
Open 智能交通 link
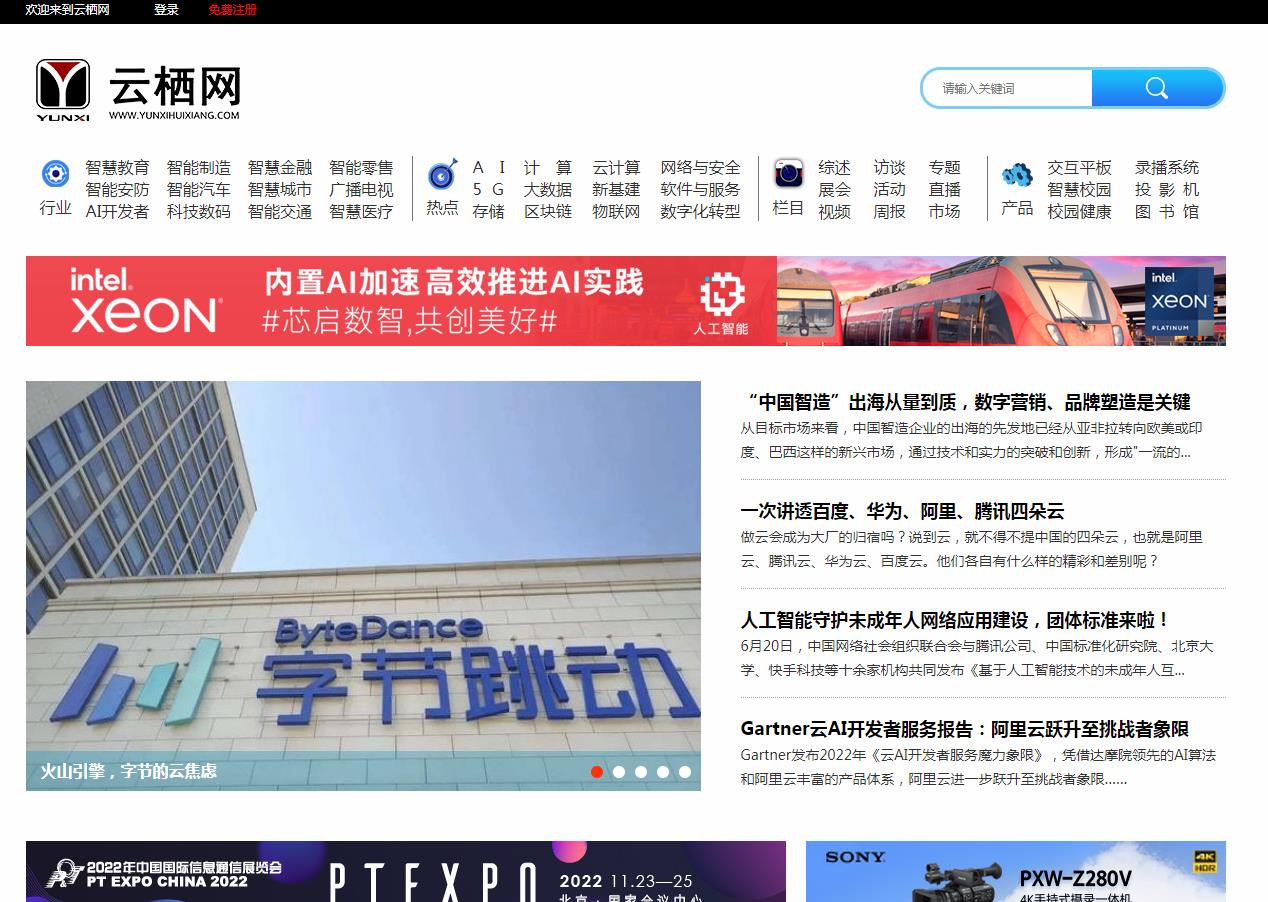[x=280, y=212]
